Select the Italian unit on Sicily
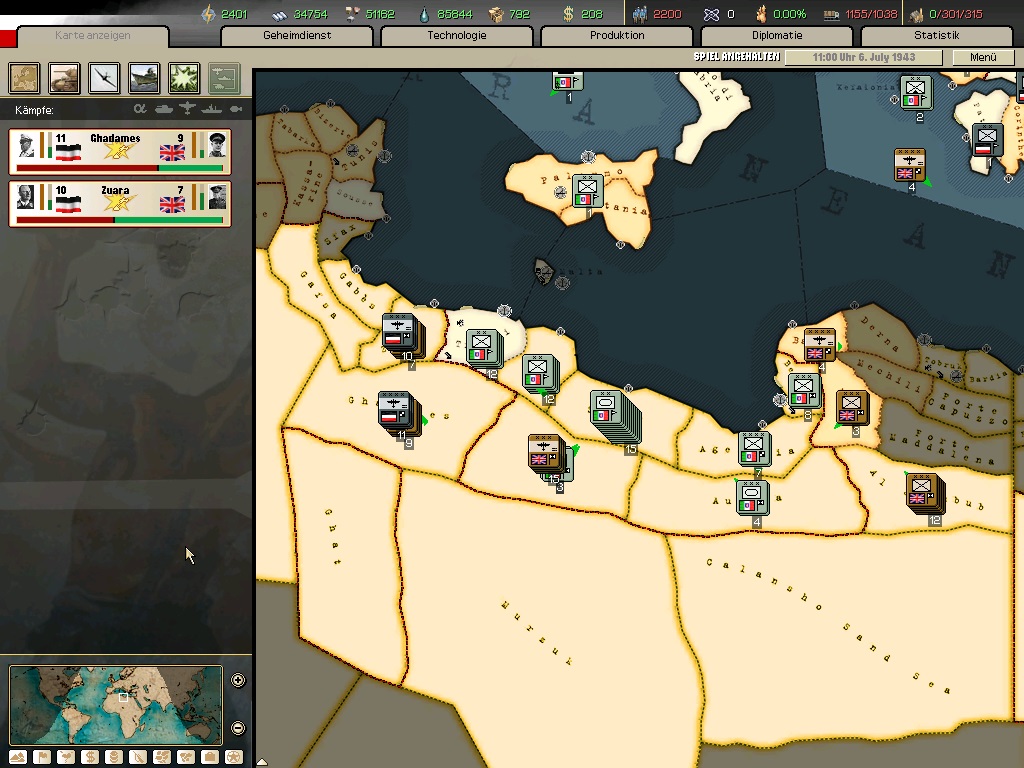 pos(587,191)
